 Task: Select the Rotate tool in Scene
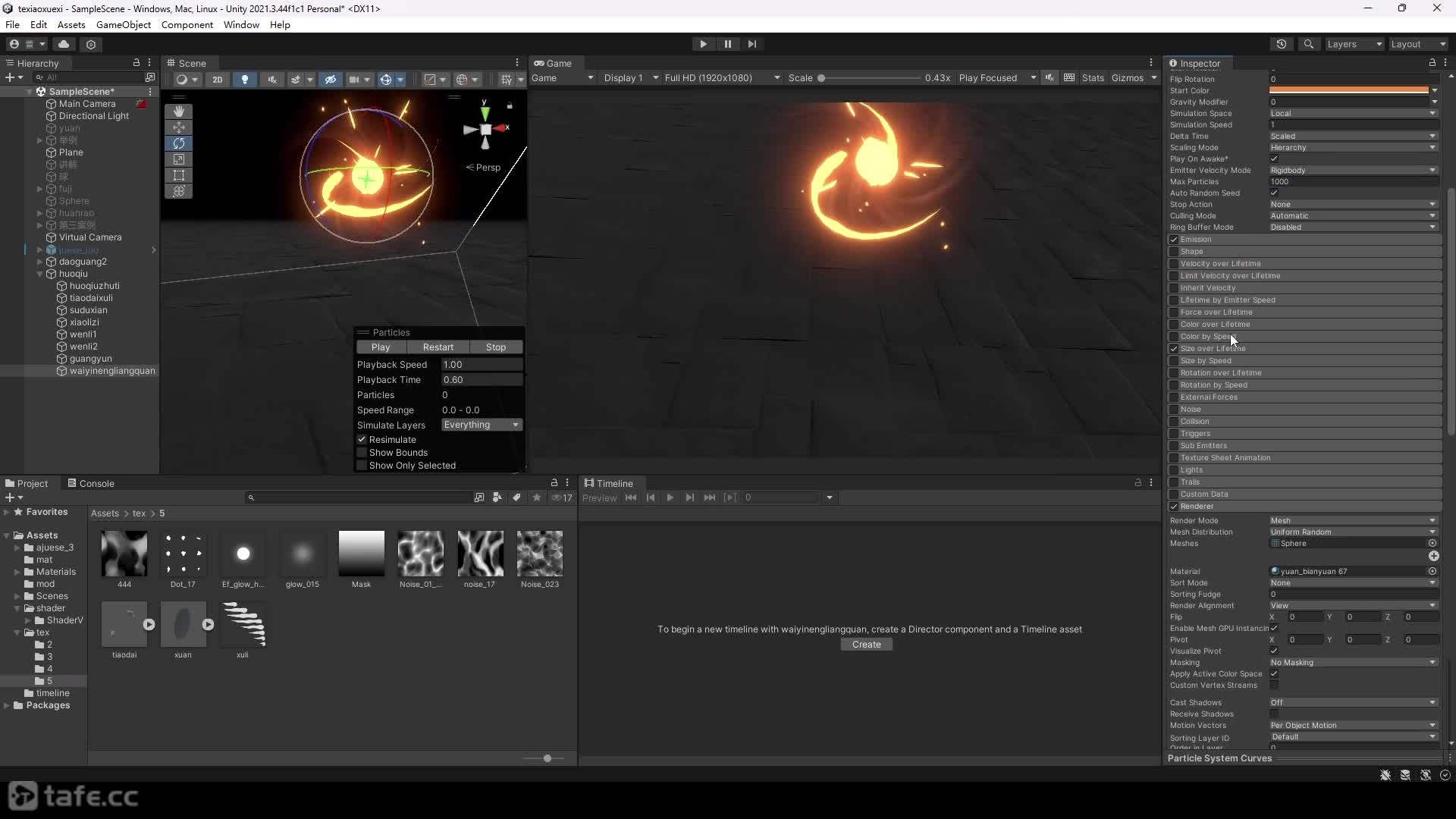pyautogui.click(x=179, y=143)
